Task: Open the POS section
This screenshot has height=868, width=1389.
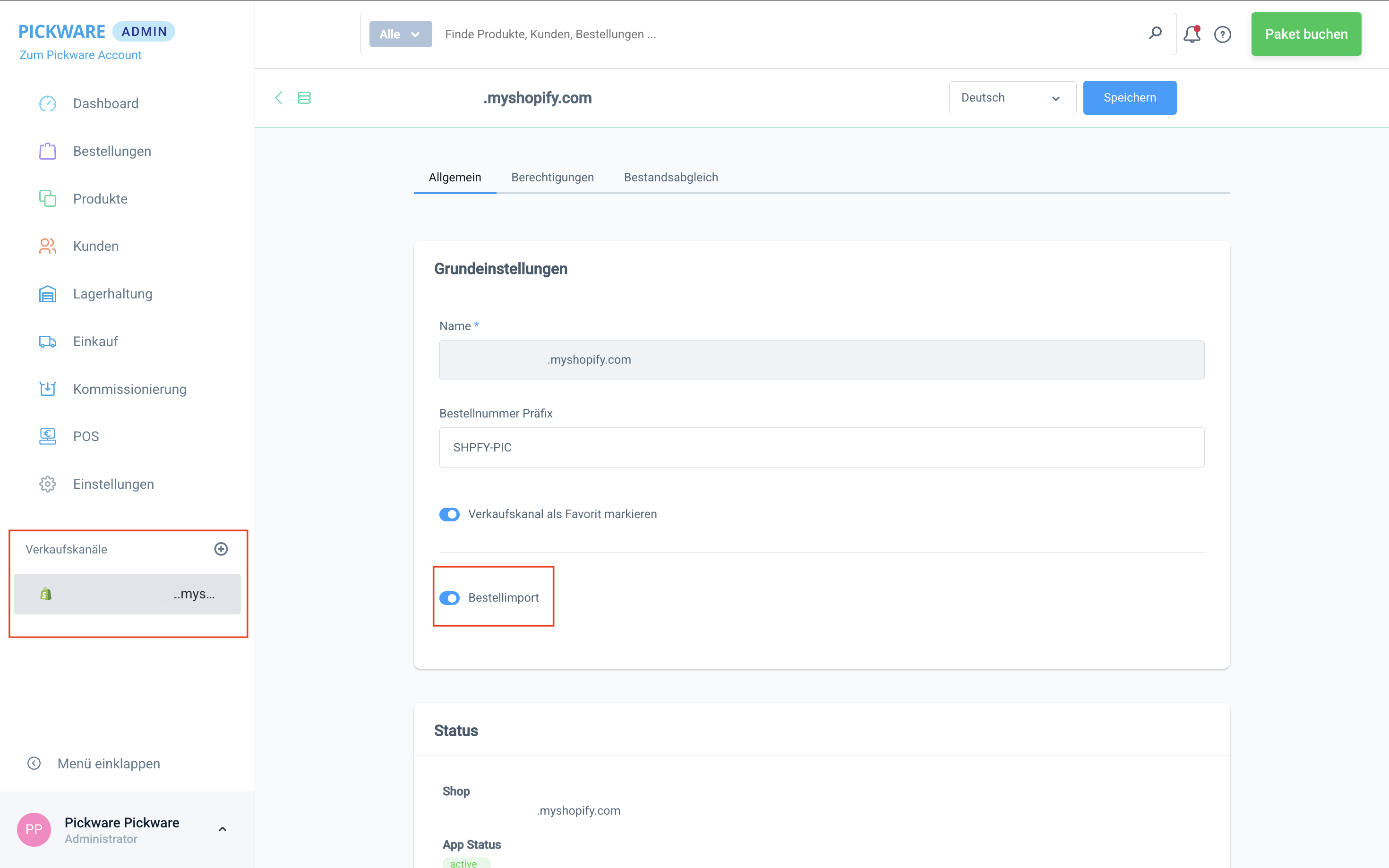Action: (x=86, y=436)
